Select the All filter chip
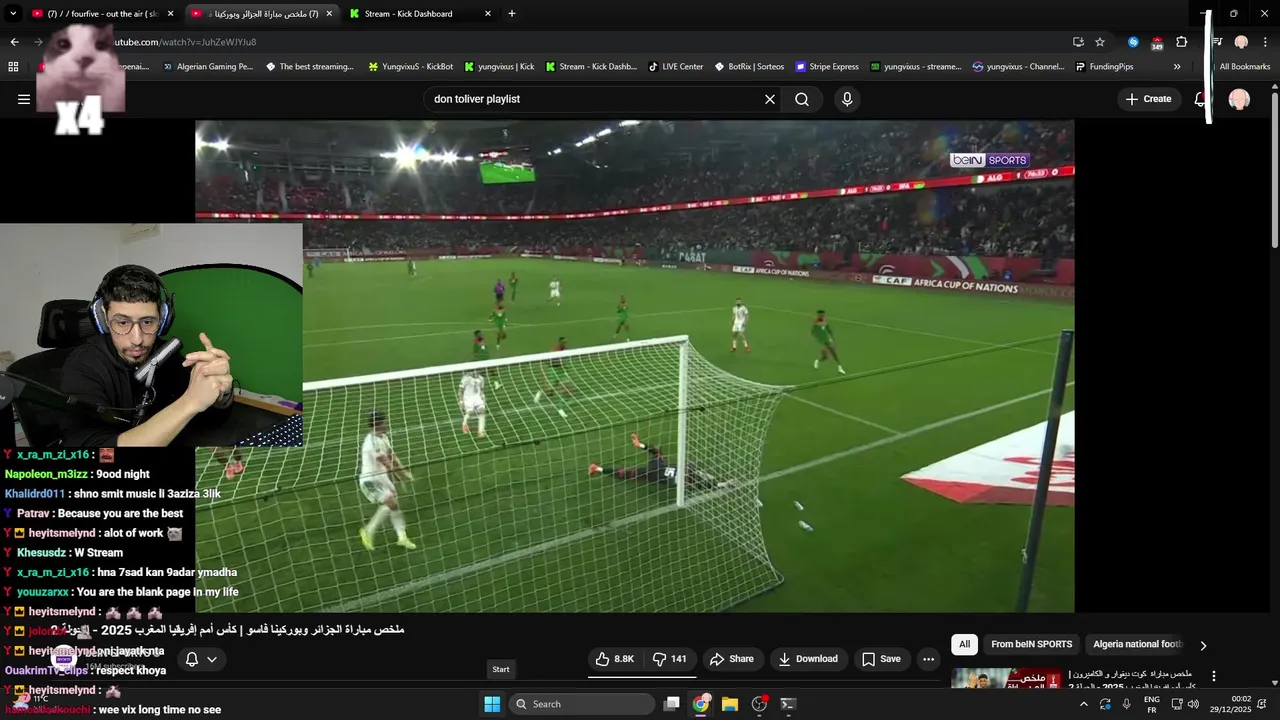 964,644
